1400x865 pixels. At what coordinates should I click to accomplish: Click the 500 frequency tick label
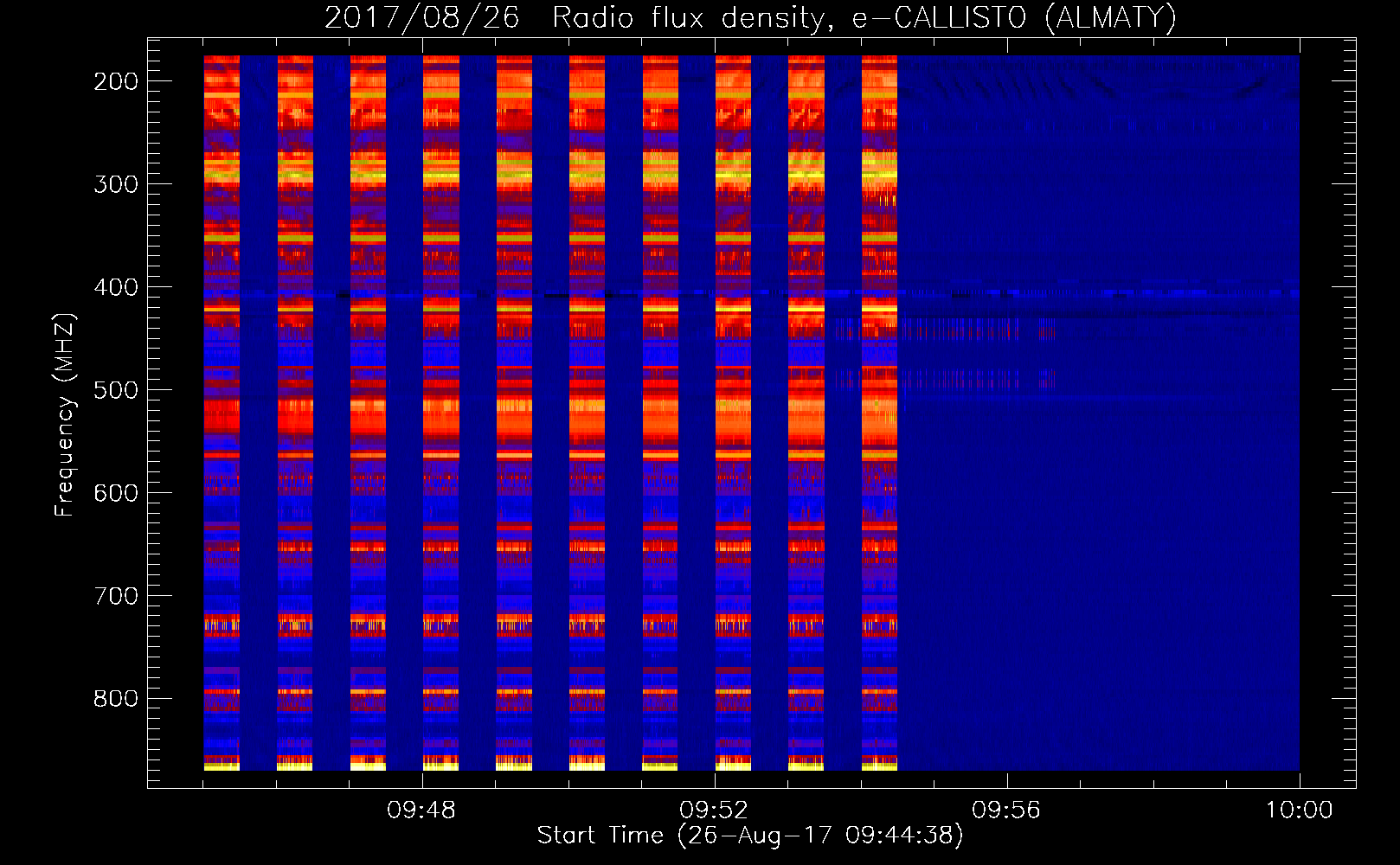[x=116, y=390]
